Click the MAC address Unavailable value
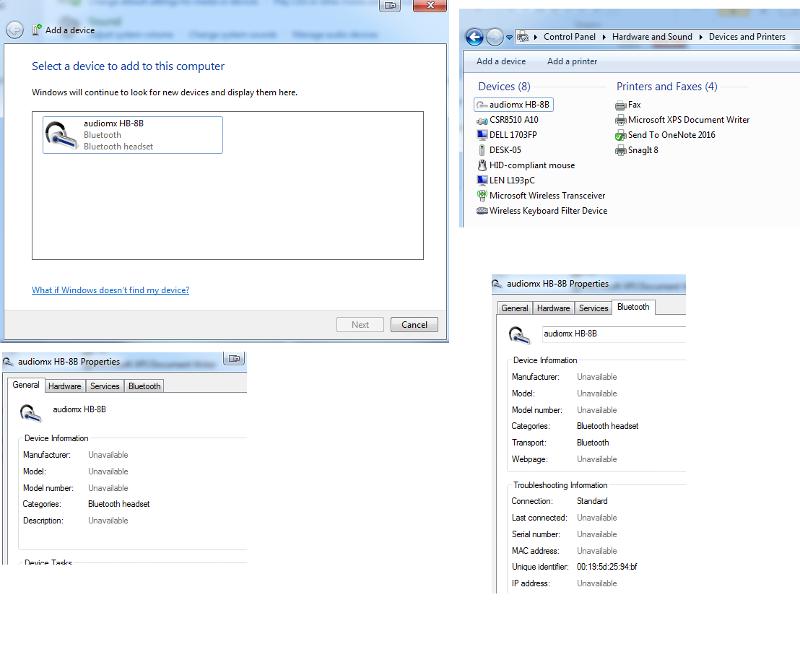 (597, 551)
